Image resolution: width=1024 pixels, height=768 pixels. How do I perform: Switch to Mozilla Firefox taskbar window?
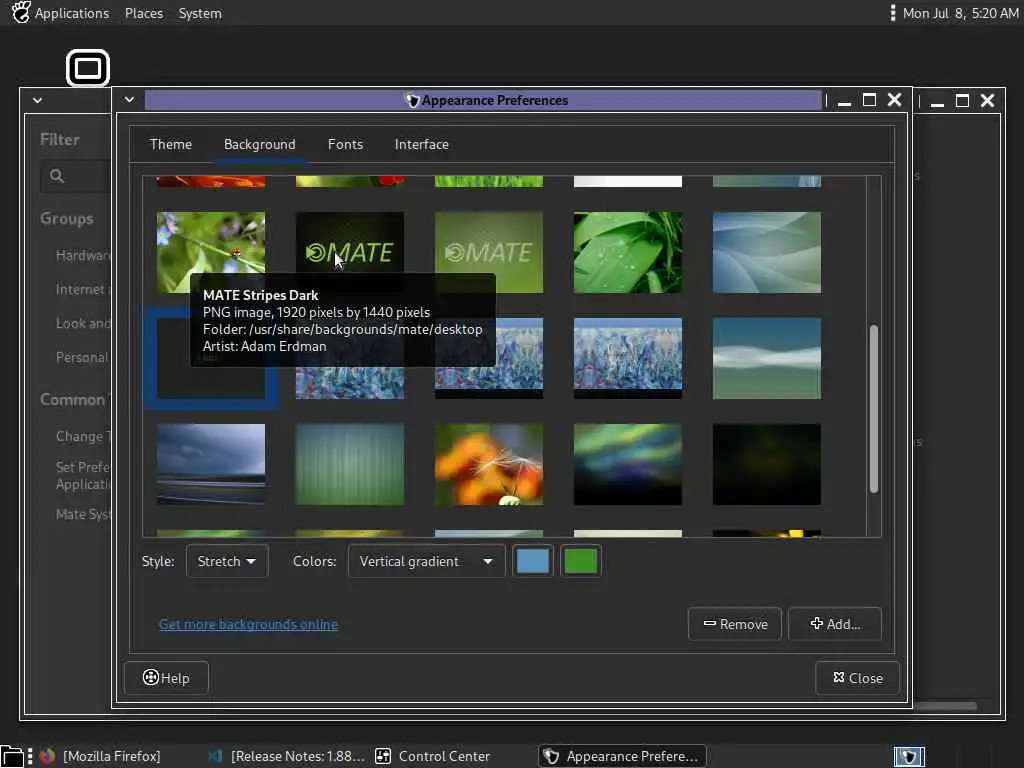point(100,756)
